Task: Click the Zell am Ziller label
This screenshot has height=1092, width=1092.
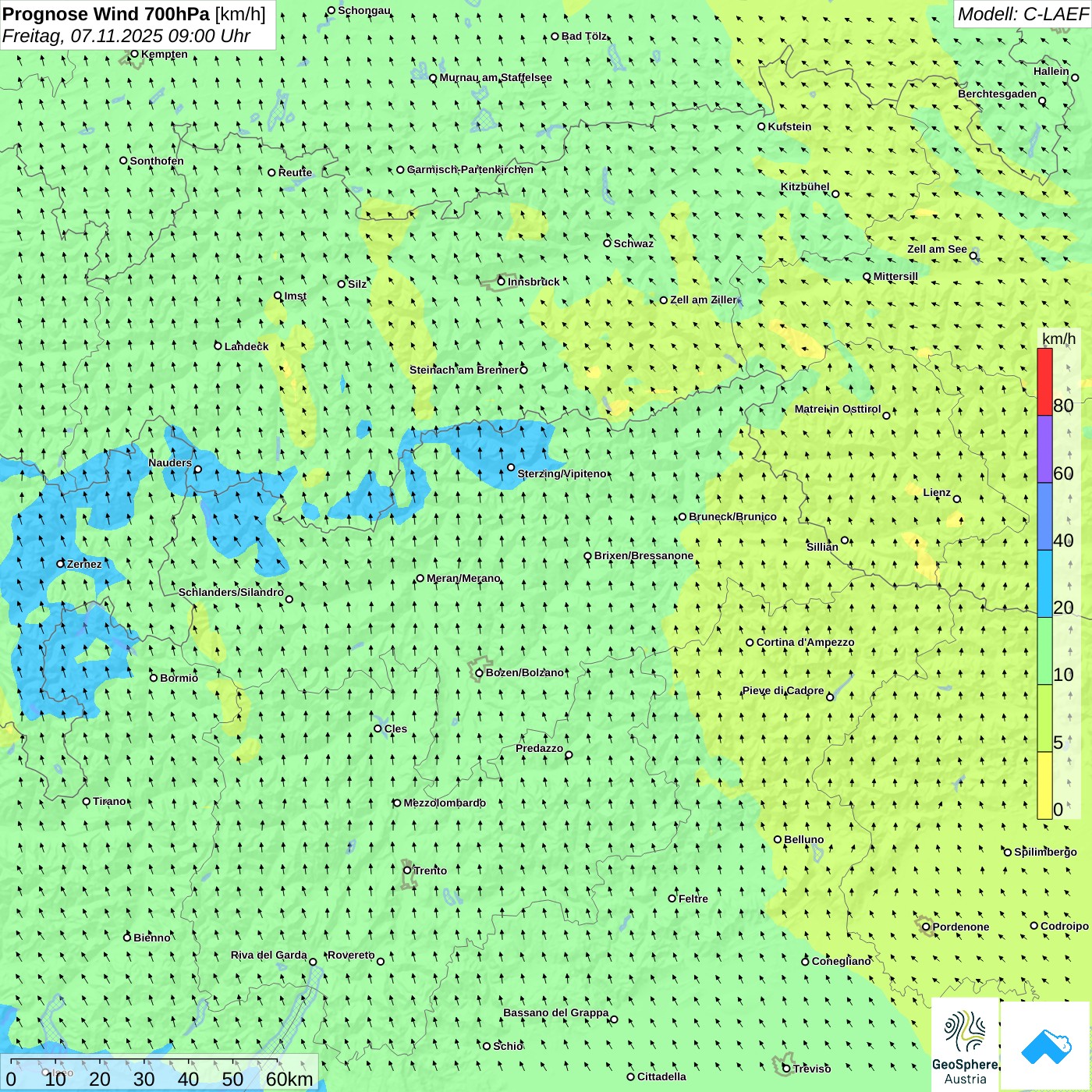Action: click(x=703, y=300)
